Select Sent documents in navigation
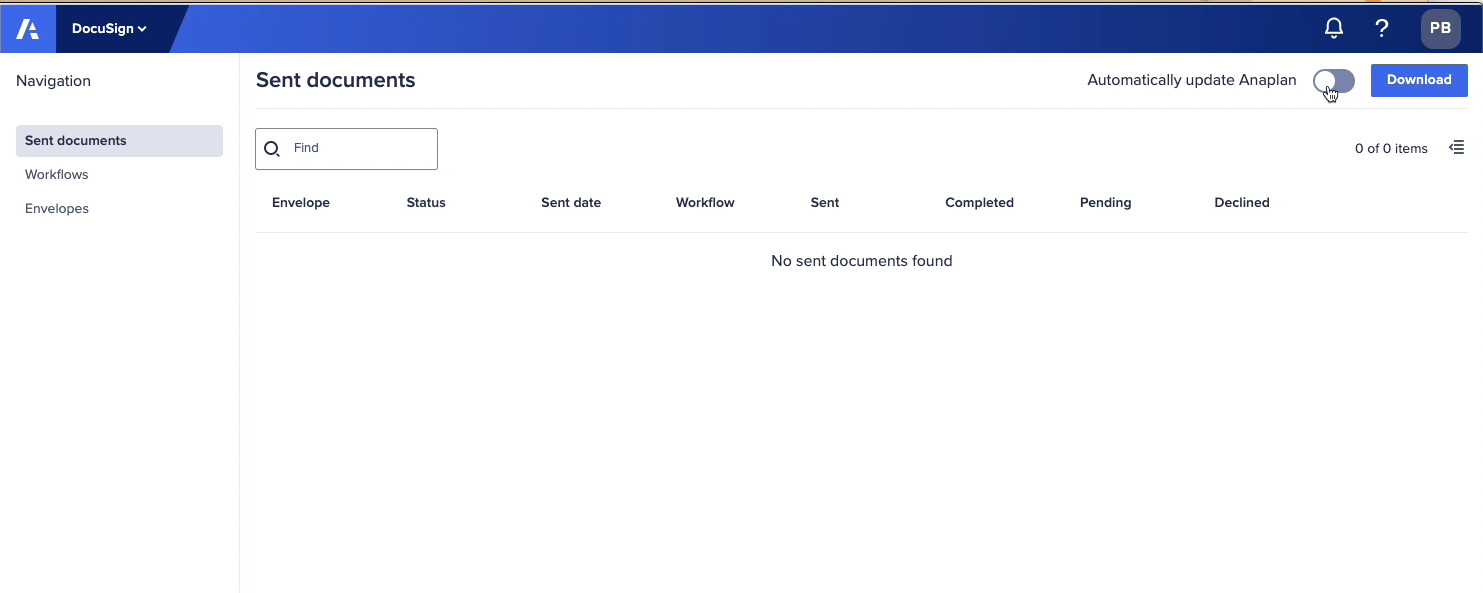The height and width of the screenshot is (593, 1483). (75, 140)
